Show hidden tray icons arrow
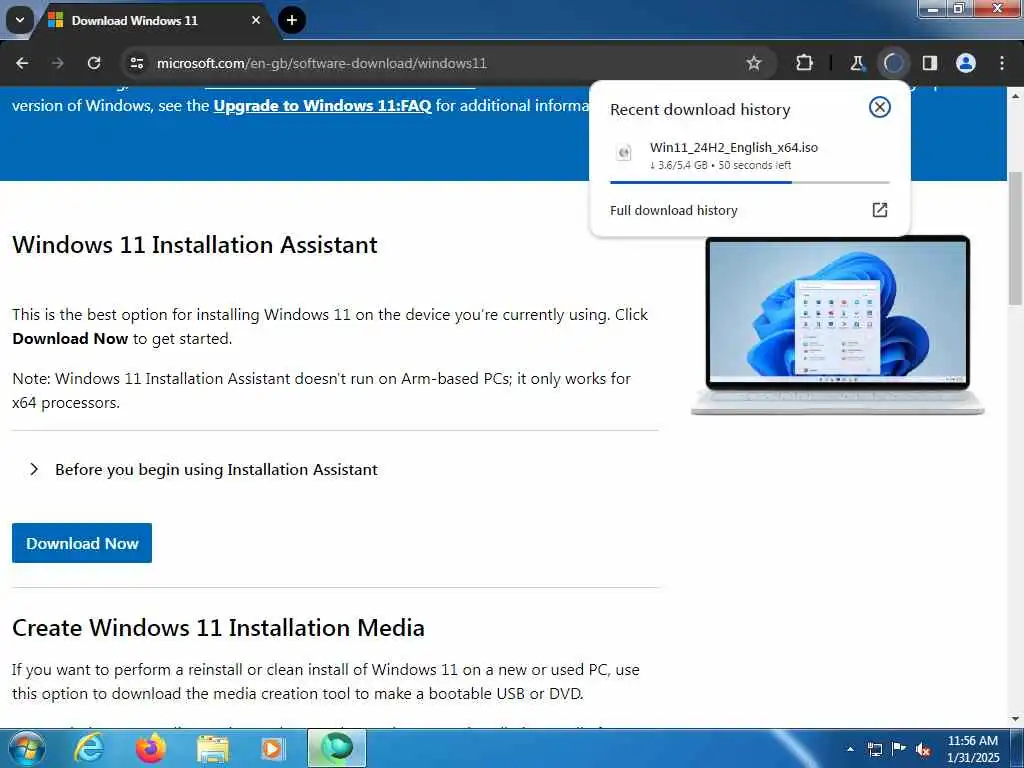 (x=850, y=749)
